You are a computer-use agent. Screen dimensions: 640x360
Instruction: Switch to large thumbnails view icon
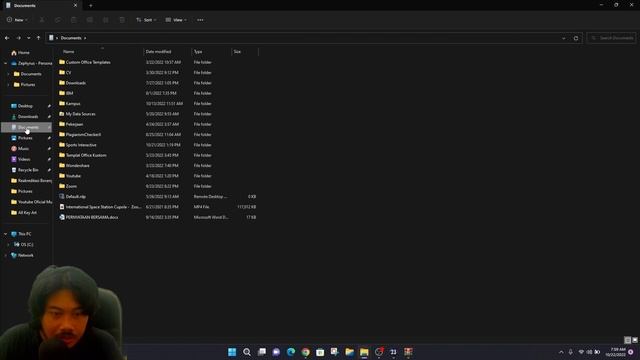tap(635, 340)
